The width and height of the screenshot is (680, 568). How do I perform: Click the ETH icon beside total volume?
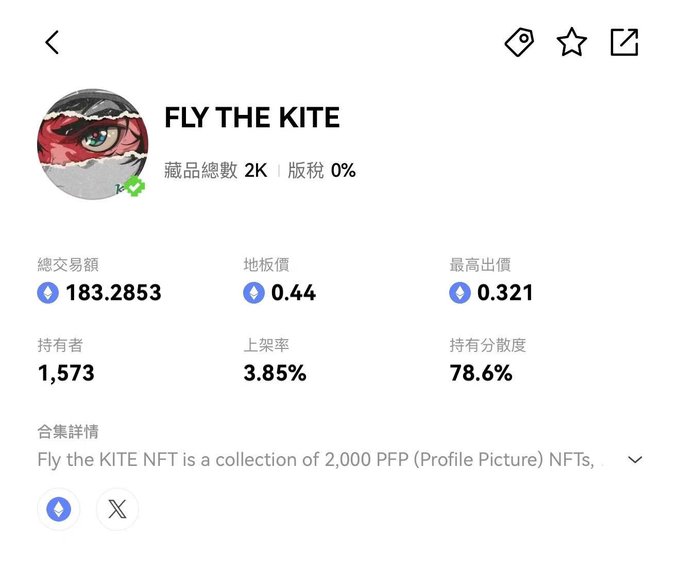click(x=48, y=293)
